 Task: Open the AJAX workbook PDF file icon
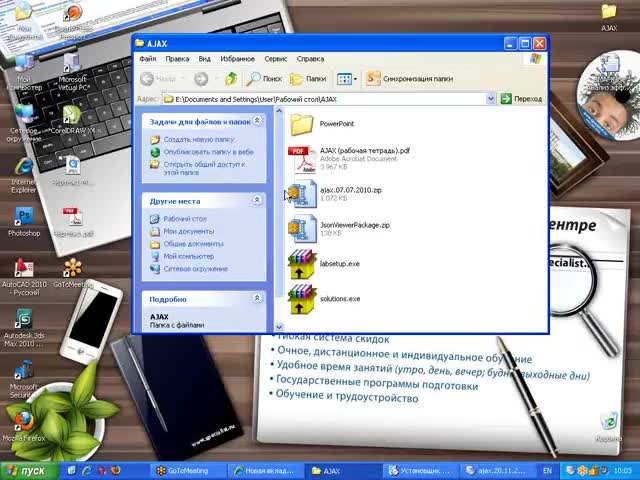301,158
